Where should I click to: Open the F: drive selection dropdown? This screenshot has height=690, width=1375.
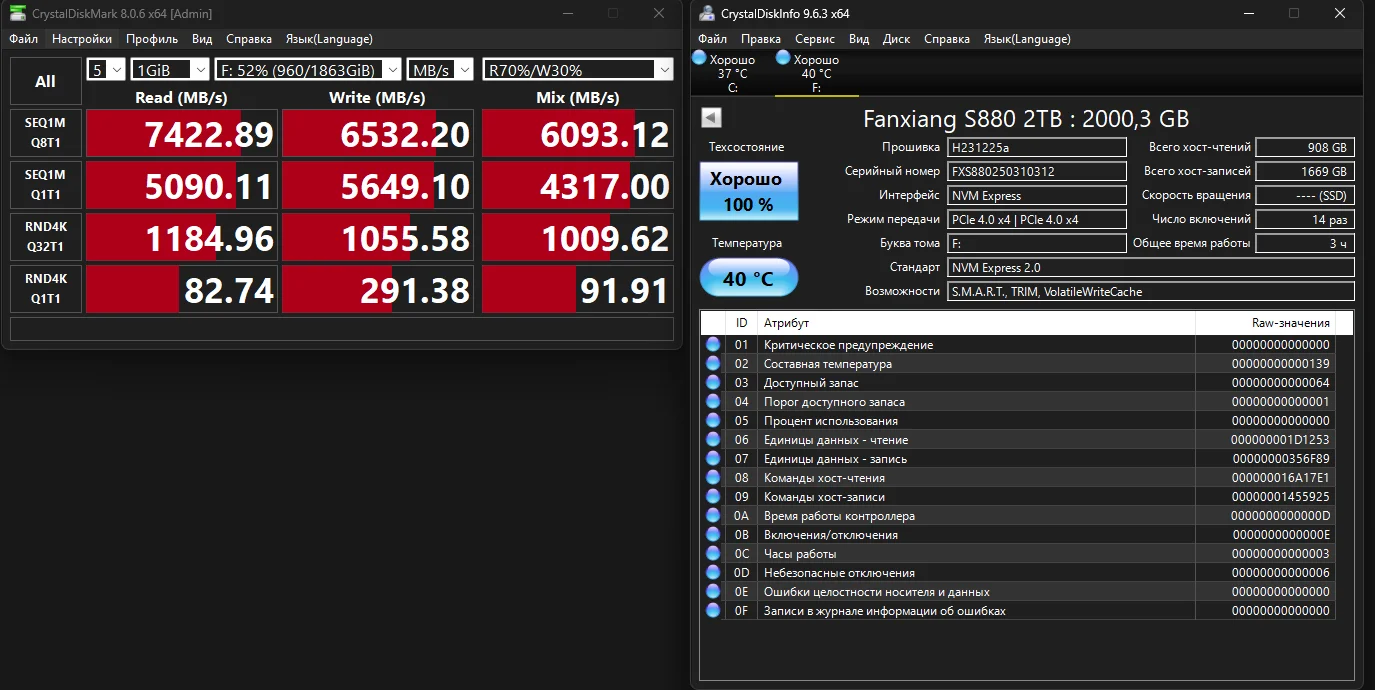(308, 70)
